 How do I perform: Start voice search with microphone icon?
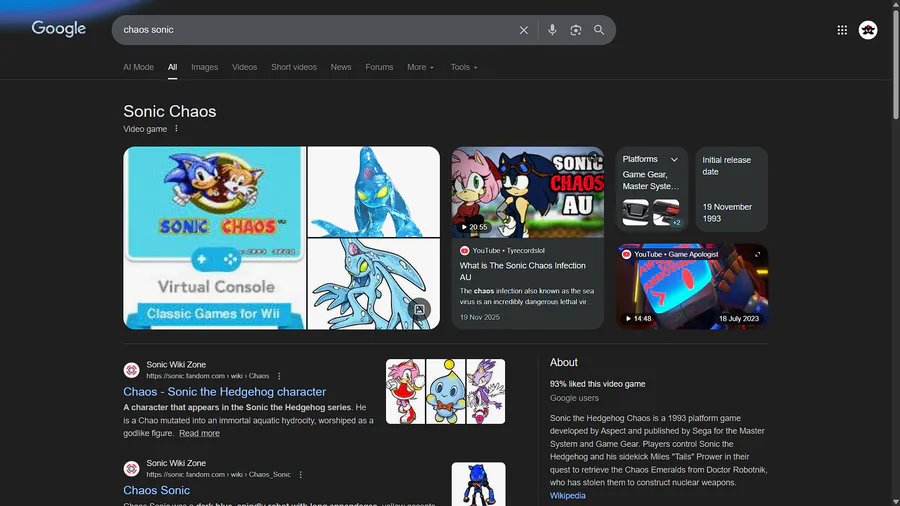[552, 30]
